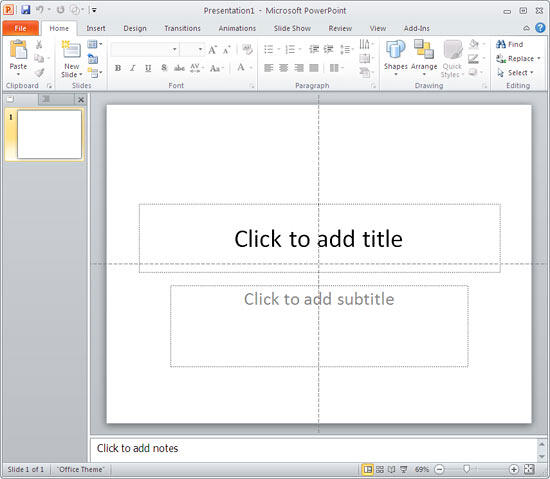The image size is (550, 479).
Task: Open the Clipboard pane launcher
Action: pyautogui.click(x=49, y=86)
